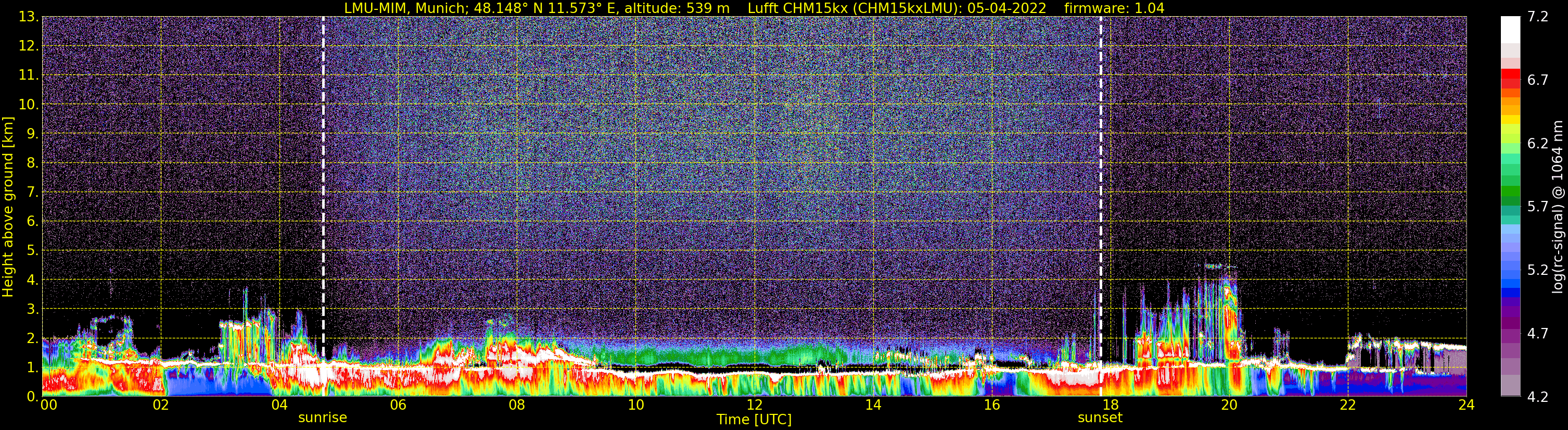Click the time axis tick '20'
1568x430 pixels.
coord(1229,405)
